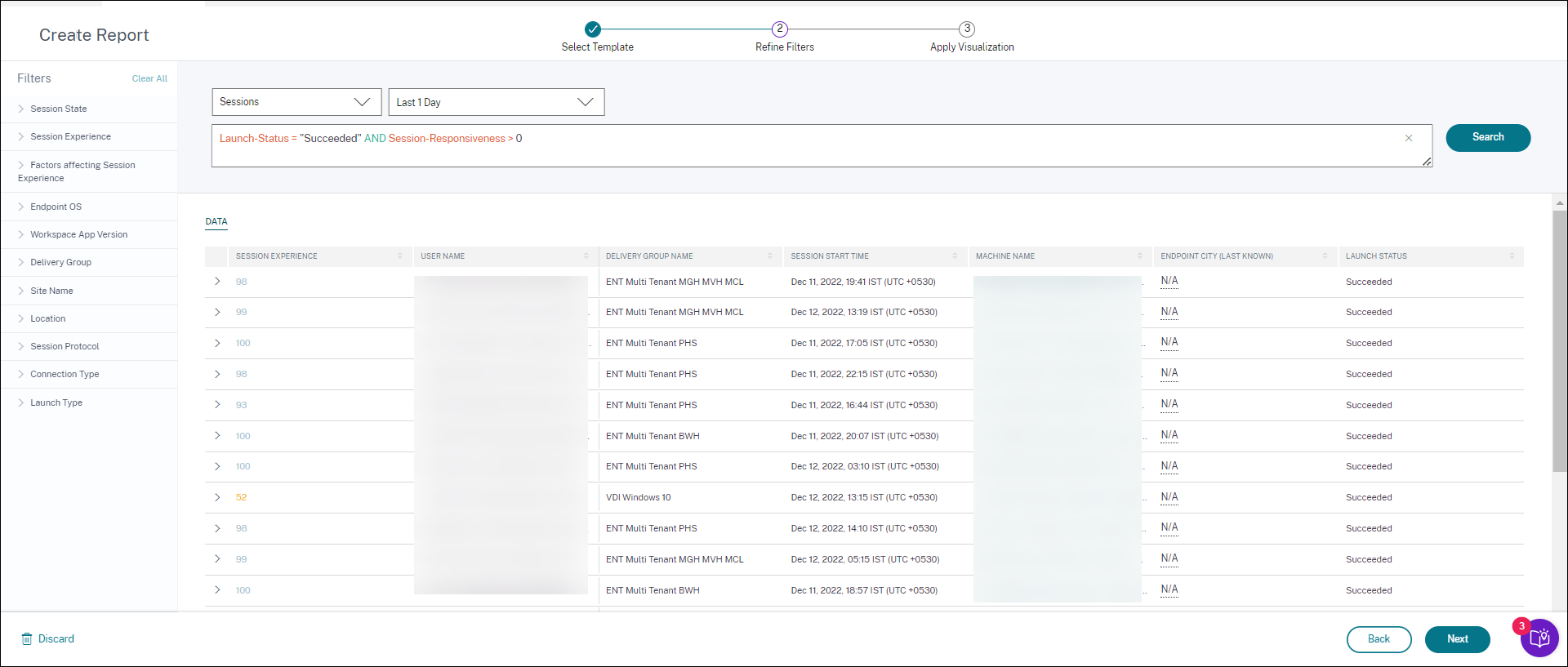1568x667 pixels.
Task: Expand the Launch Type filter
Action: pos(56,402)
